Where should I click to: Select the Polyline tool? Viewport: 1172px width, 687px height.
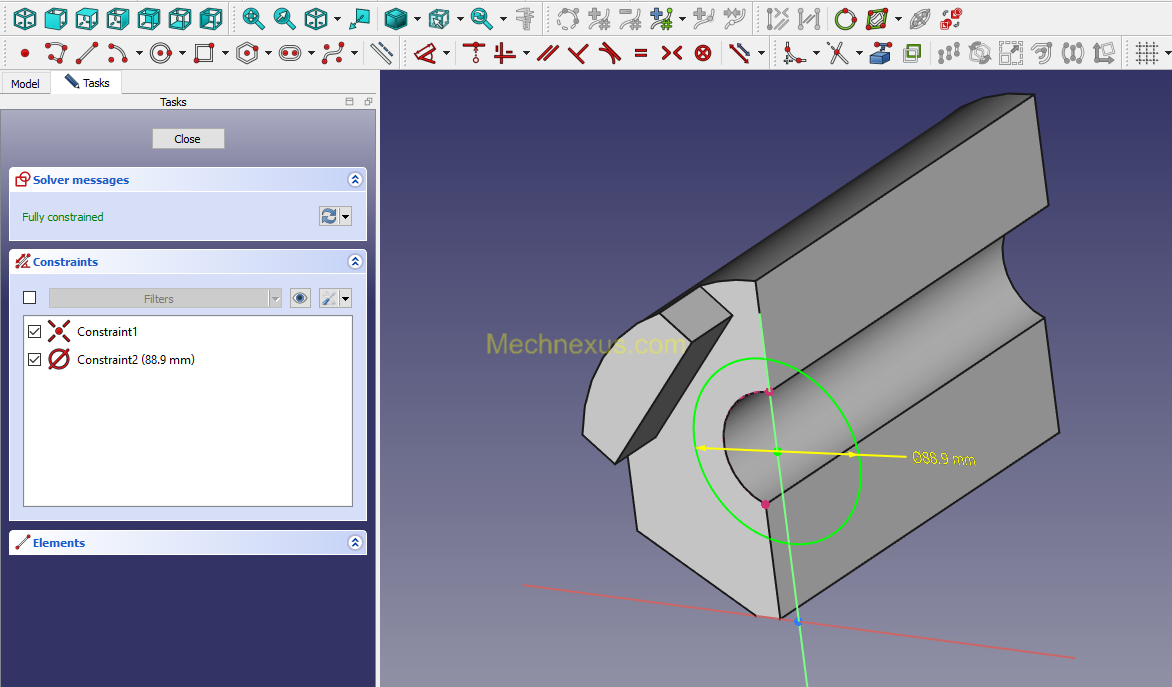pos(55,53)
